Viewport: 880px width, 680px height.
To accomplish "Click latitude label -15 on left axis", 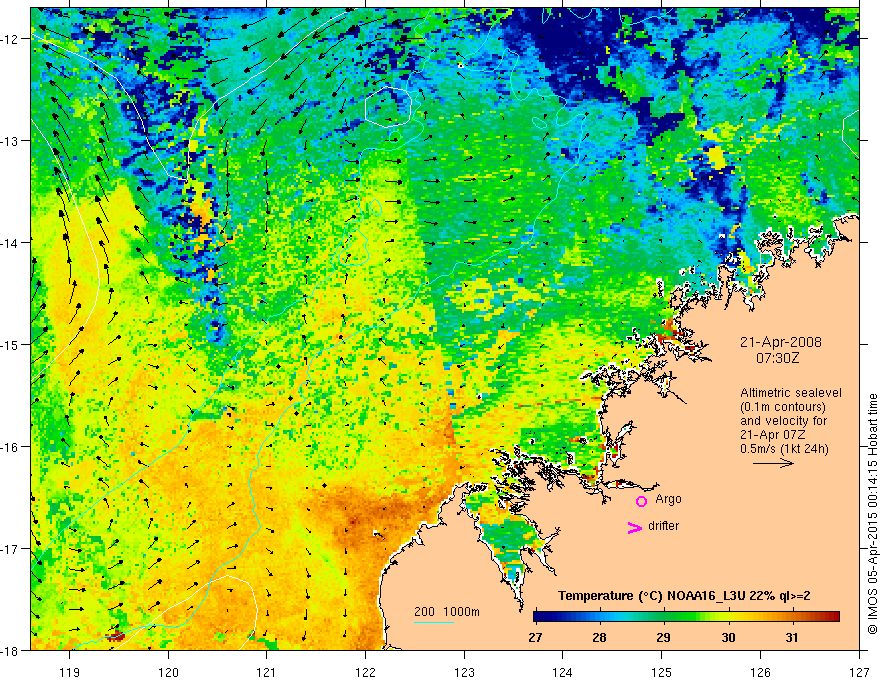I will pos(10,344).
